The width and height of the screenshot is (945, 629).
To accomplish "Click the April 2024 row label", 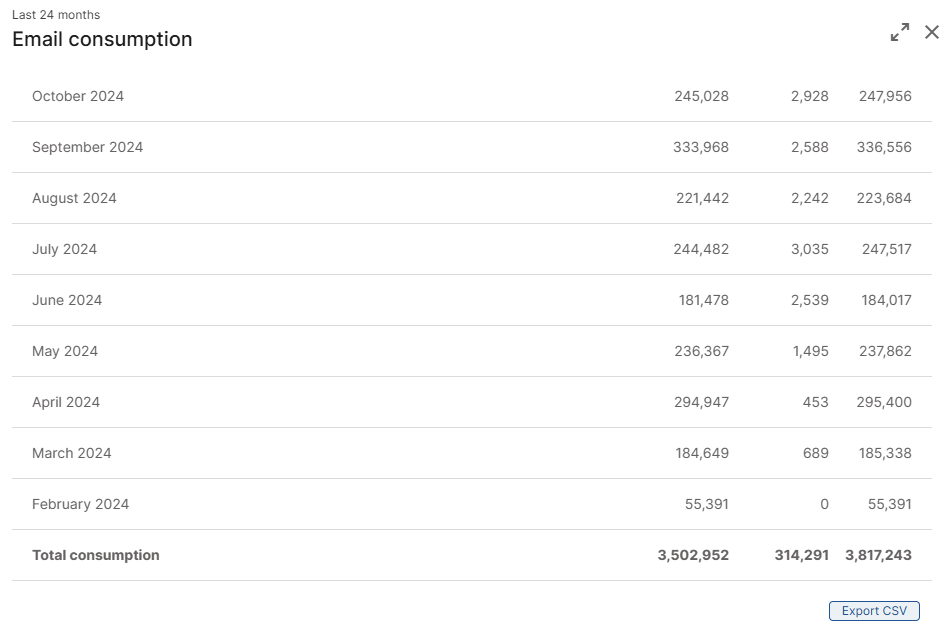I will tap(66, 402).
